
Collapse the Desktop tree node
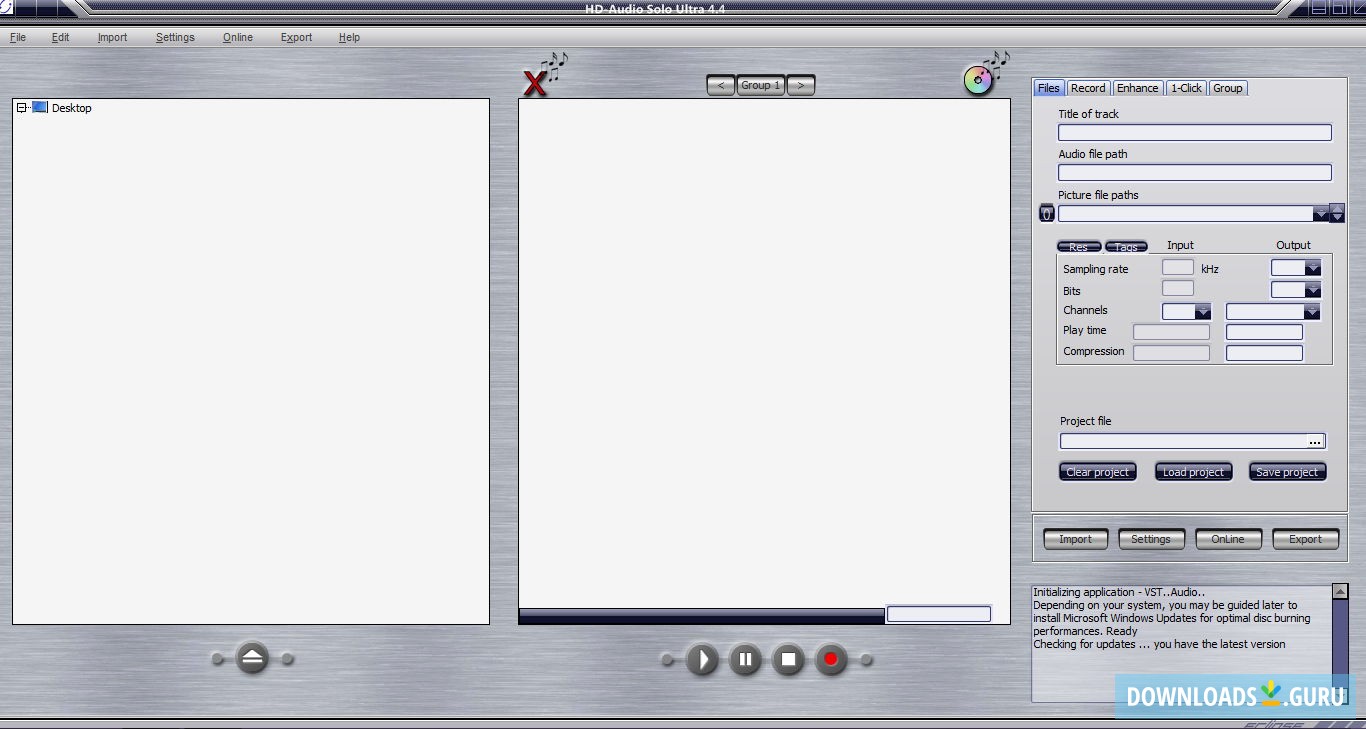tap(22, 108)
